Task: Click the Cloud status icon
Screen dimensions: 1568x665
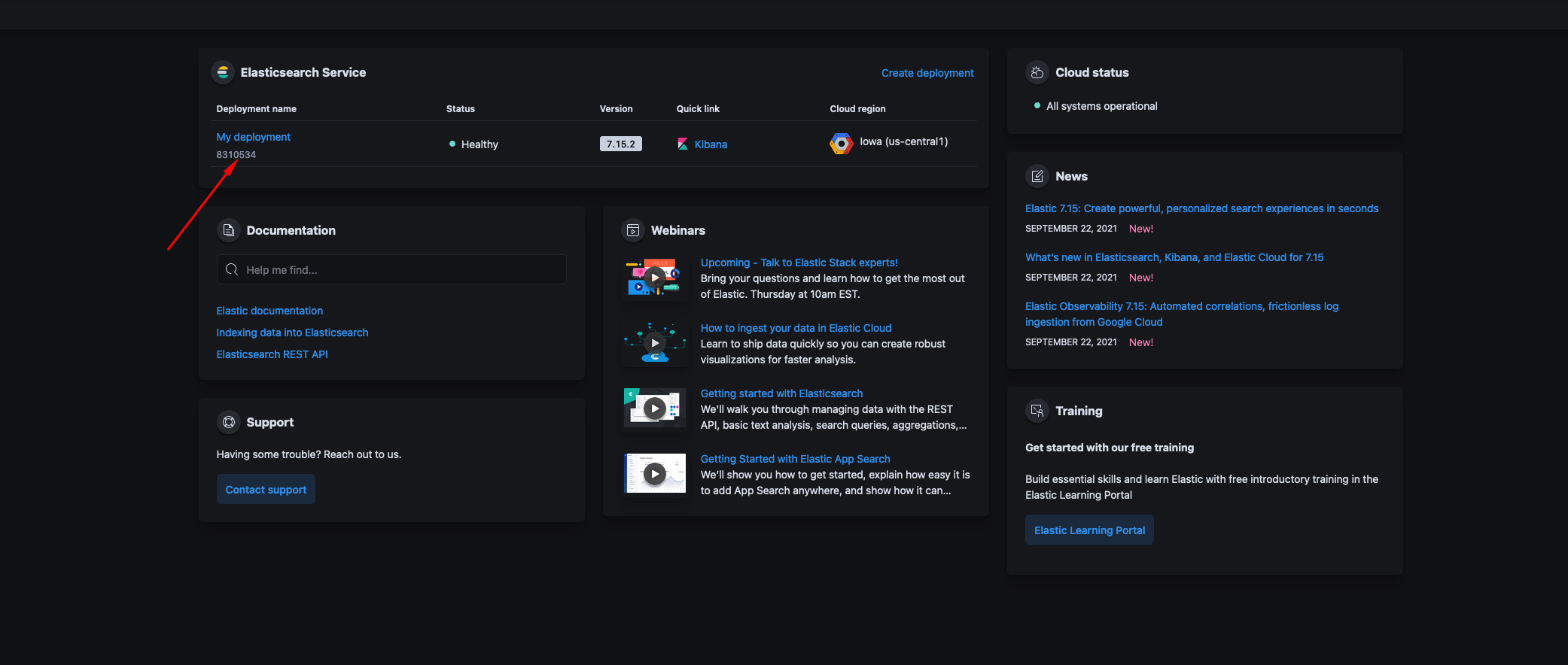Action: click(x=1037, y=72)
